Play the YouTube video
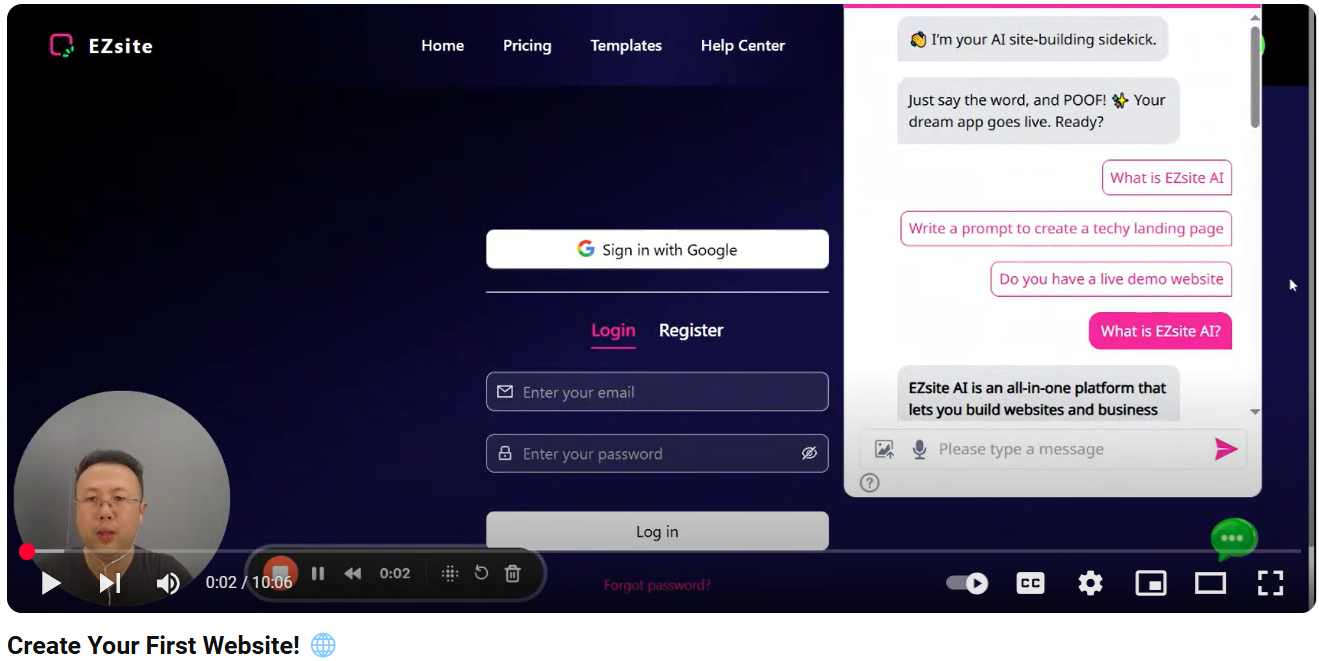1319x661 pixels. click(51, 583)
